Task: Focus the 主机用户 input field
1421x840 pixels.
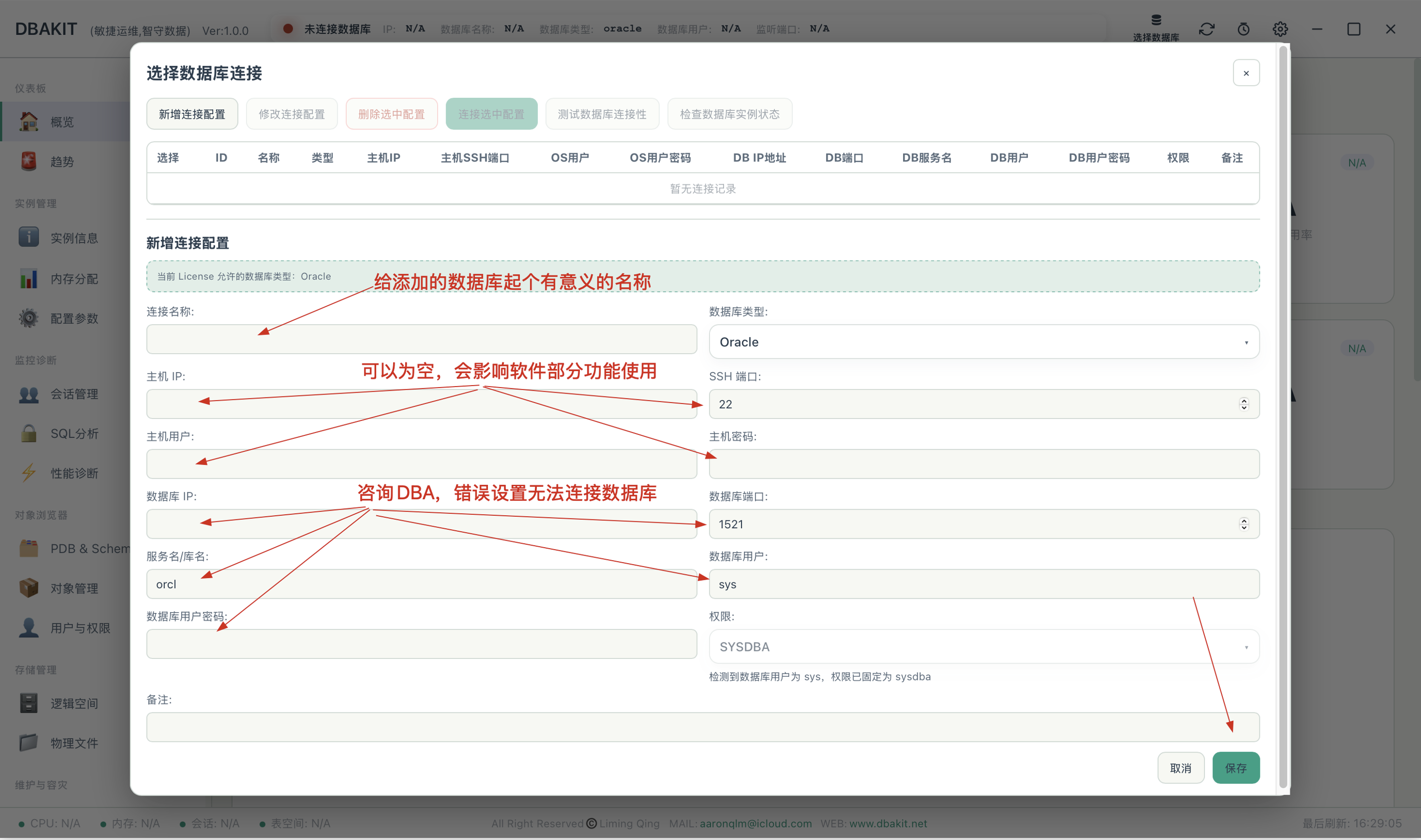Action: [422, 464]
